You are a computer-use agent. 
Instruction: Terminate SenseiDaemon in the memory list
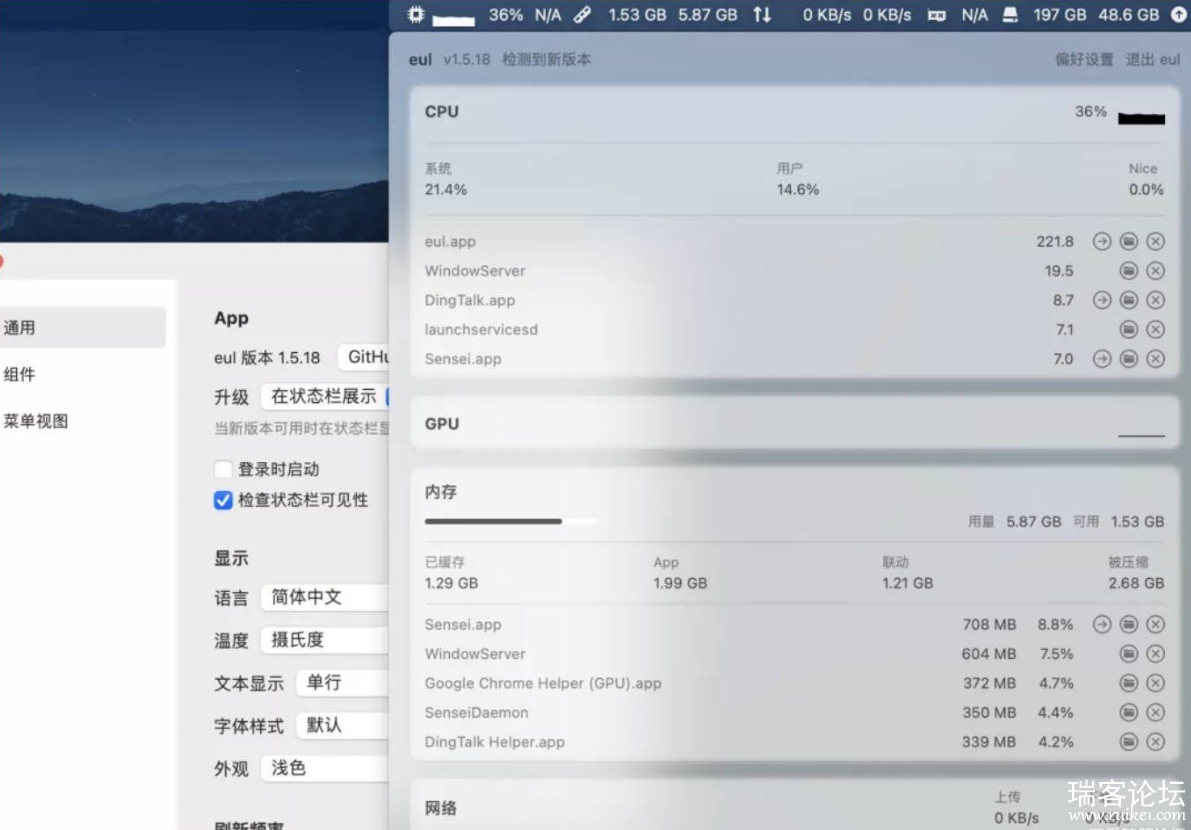tap(1155, 713)
